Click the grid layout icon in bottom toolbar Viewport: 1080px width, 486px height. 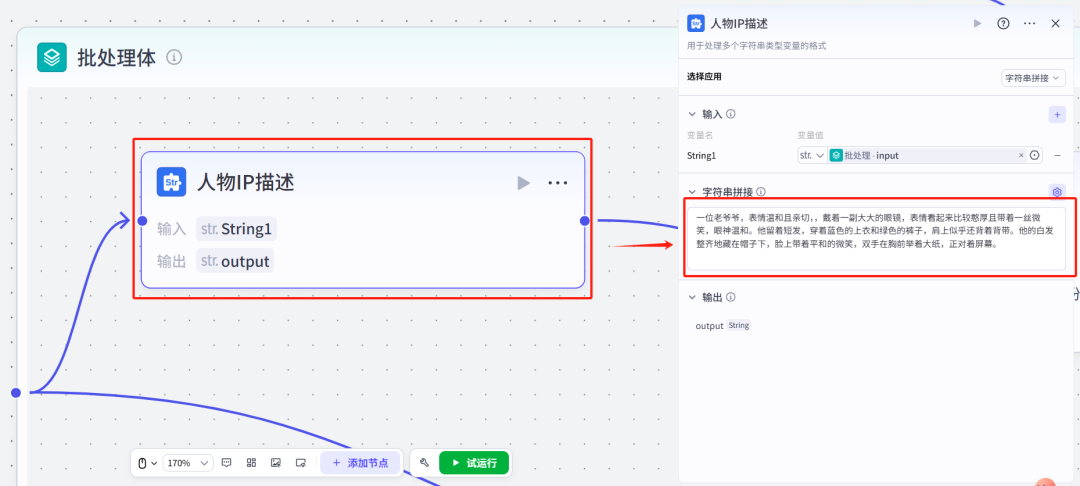pyautogui.click(x=251, y=463)
